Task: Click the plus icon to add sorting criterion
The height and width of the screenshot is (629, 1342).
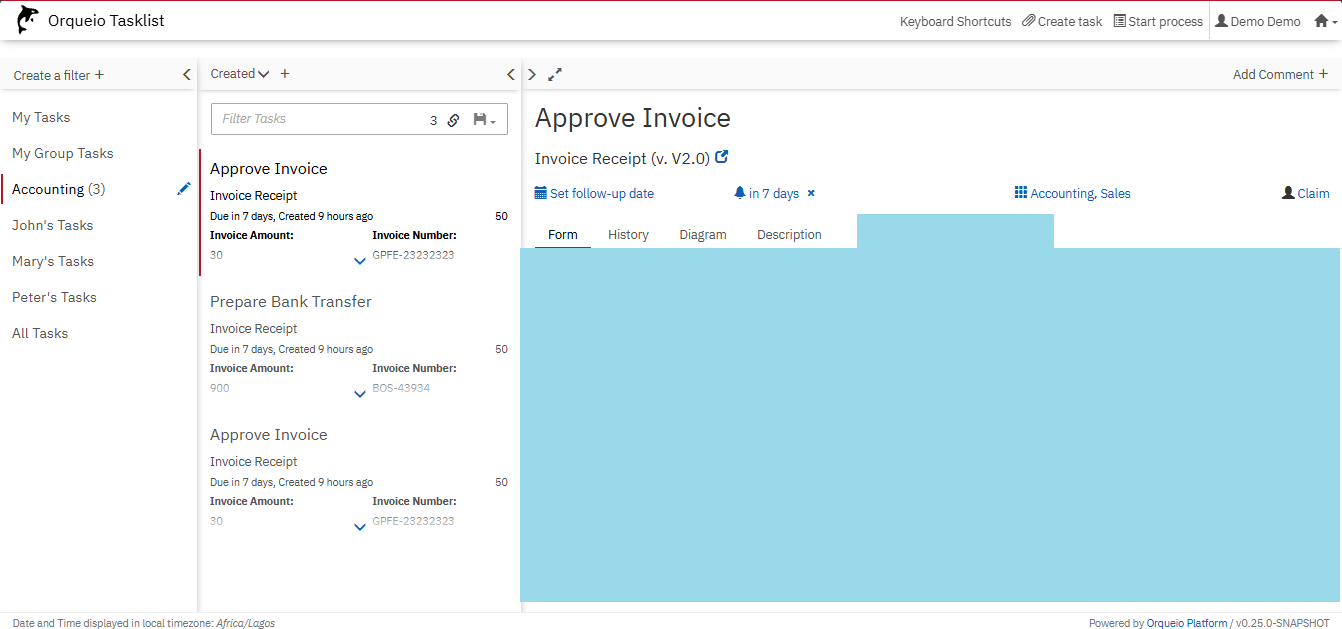Action: point(285,74)
